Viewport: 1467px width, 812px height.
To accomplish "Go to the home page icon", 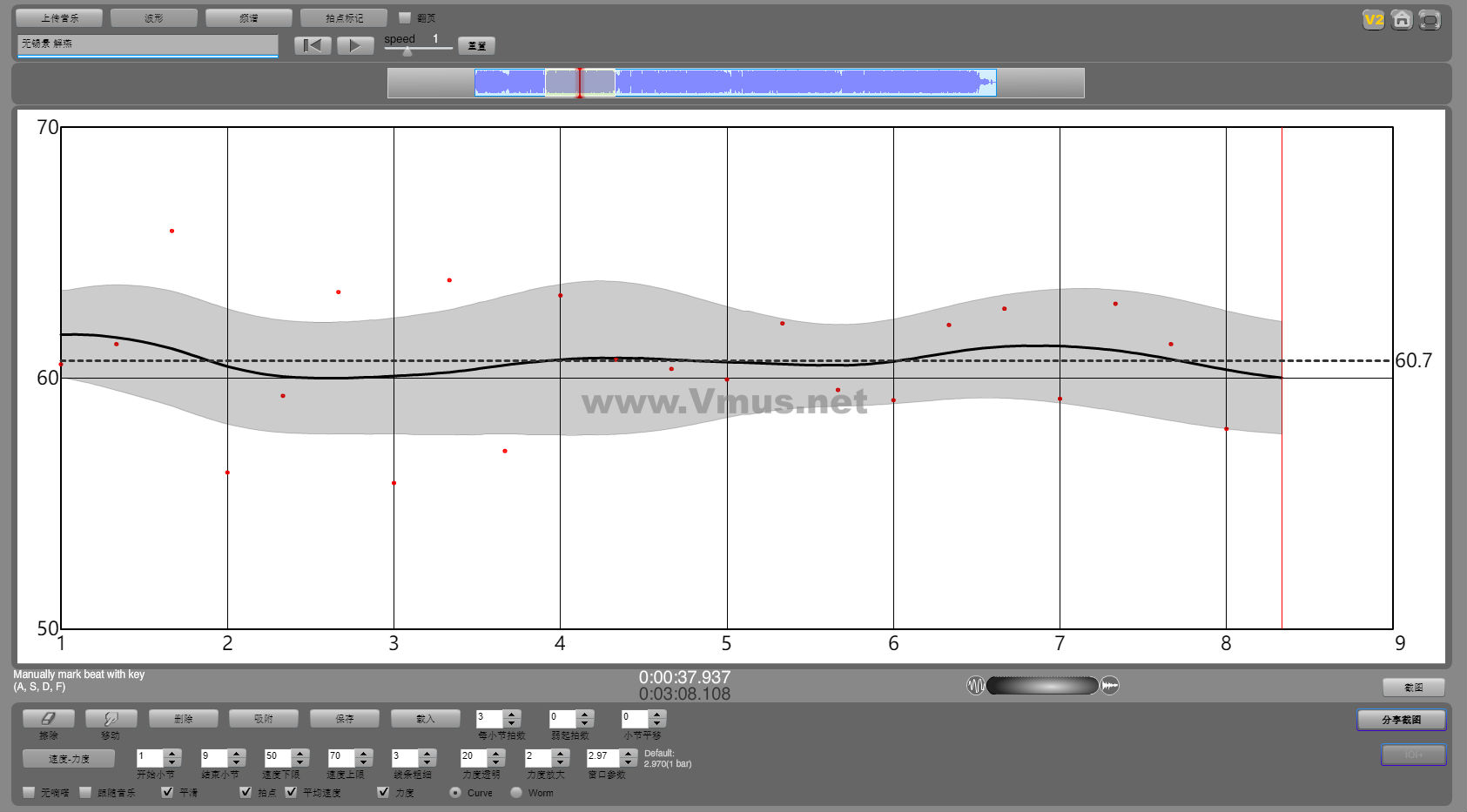I will pos(1401,20).
